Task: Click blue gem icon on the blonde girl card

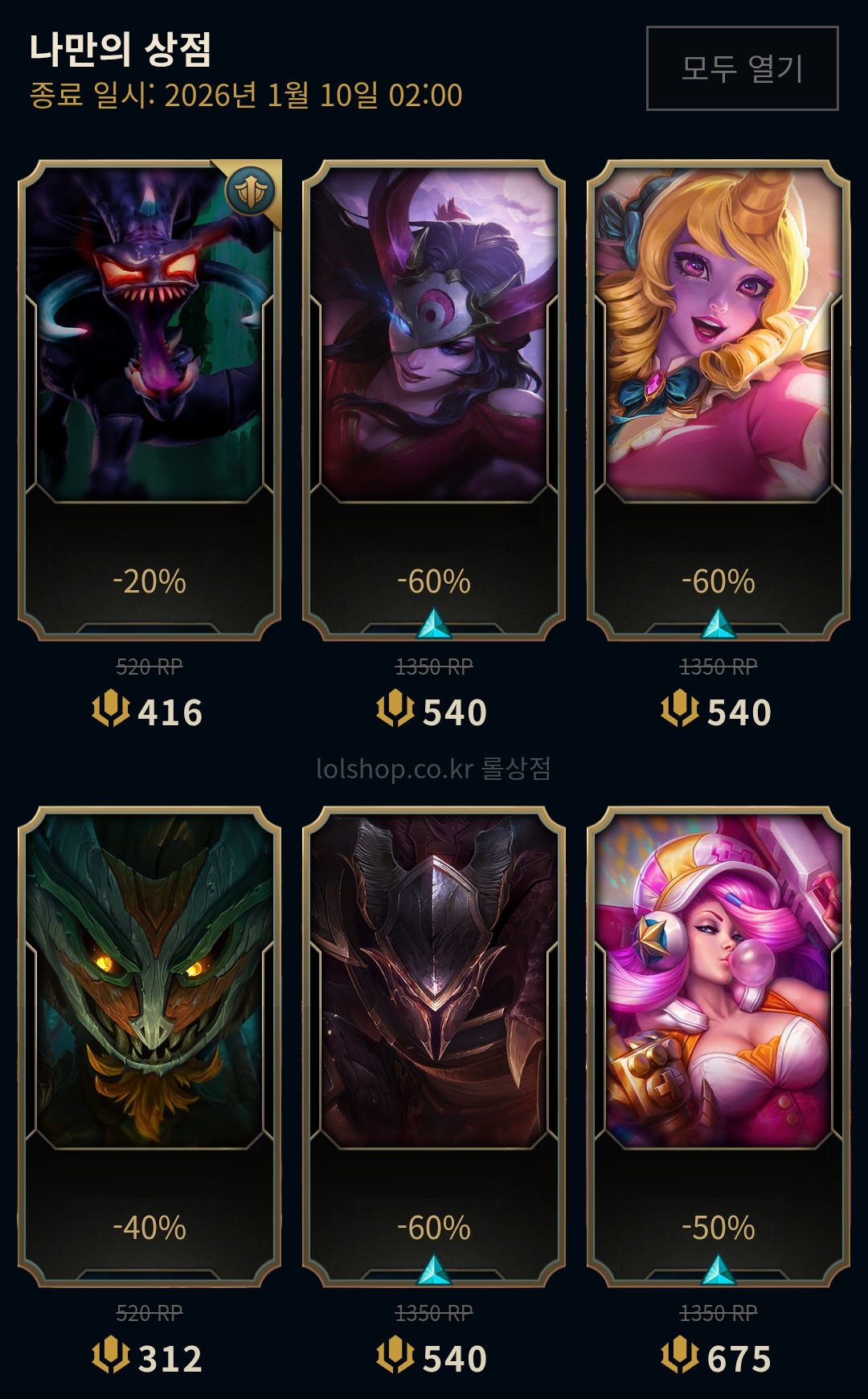Action: pyautogui.click(x=718, y=624)
